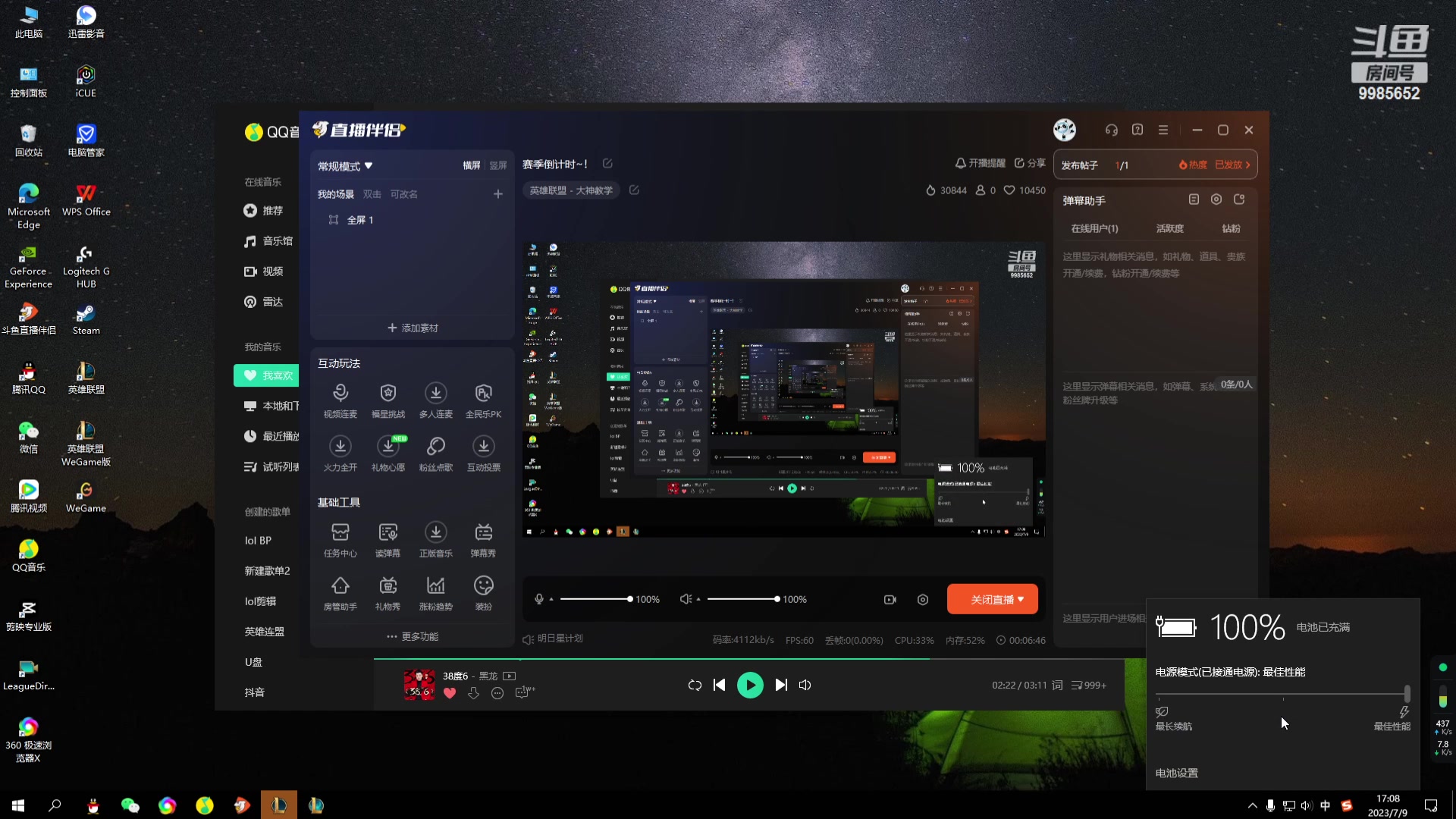
Task: Open 电池设置 battery settings link
Action: pyautogui.click(x=1176, y=773)
